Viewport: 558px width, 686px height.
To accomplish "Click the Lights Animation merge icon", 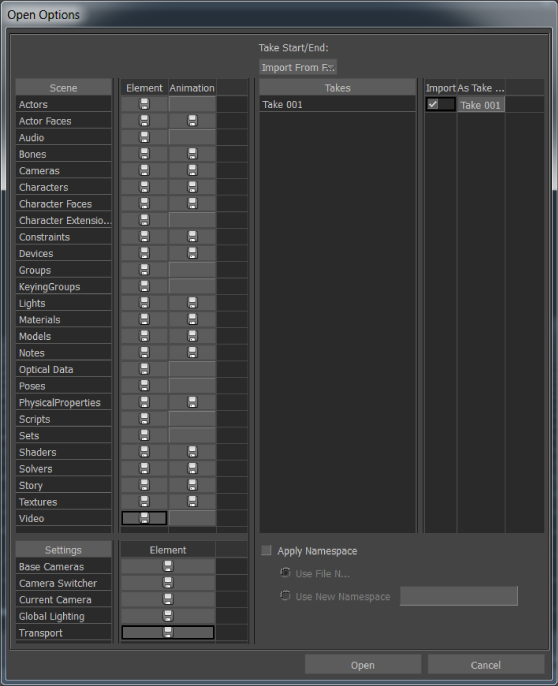I will pyautogui.click(x=192, y=303).
